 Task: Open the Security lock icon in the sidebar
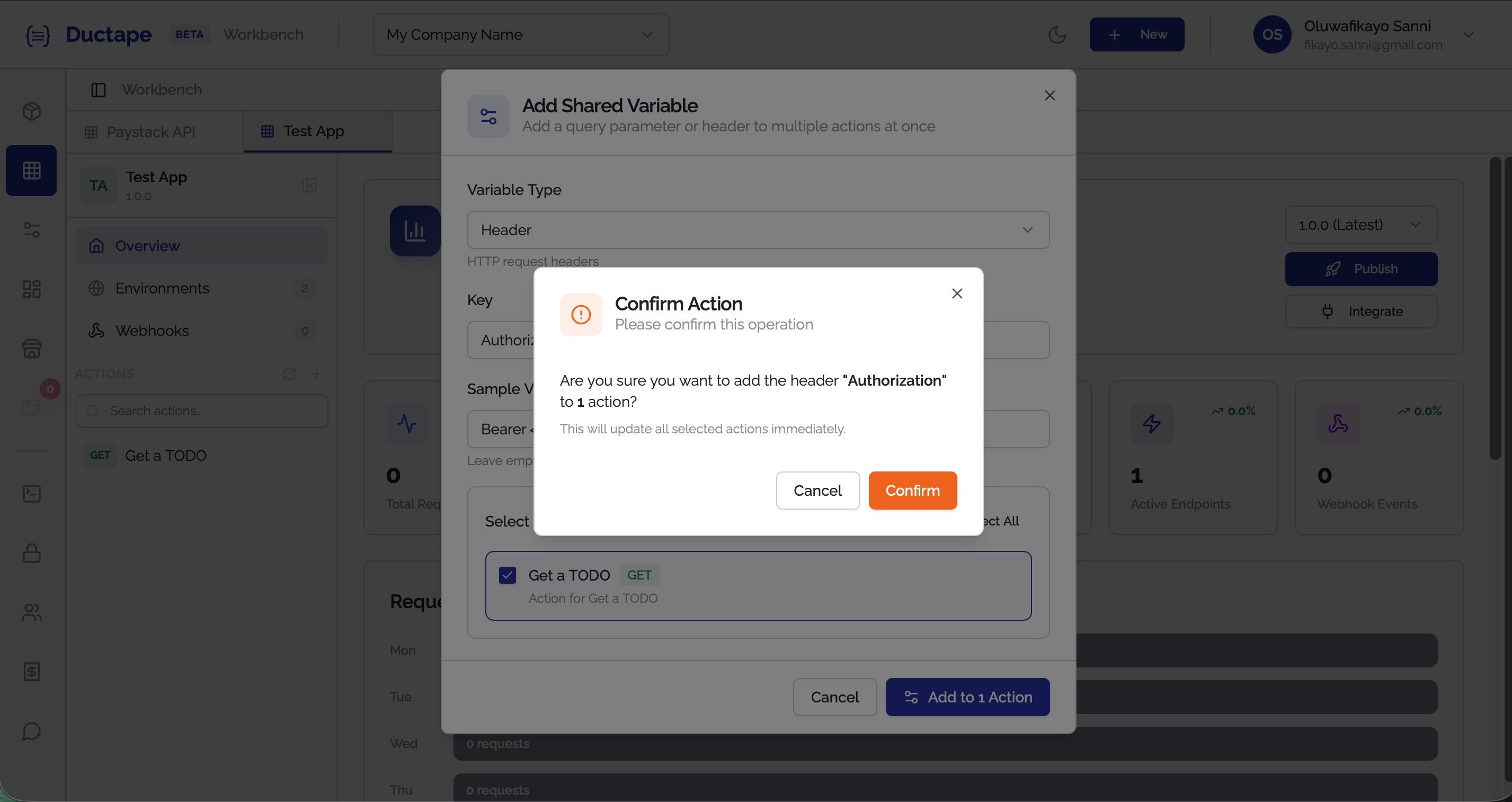(x=31, y=553)
